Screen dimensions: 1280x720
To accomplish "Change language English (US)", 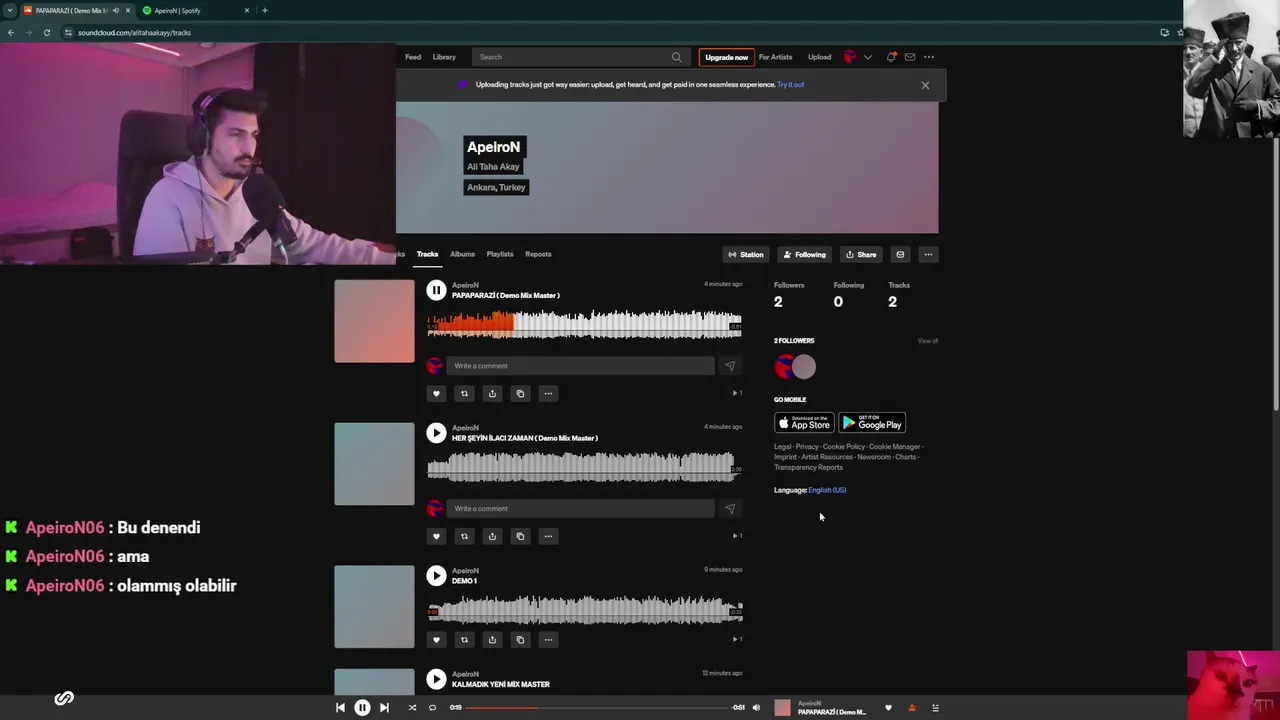I will [827, 490].
